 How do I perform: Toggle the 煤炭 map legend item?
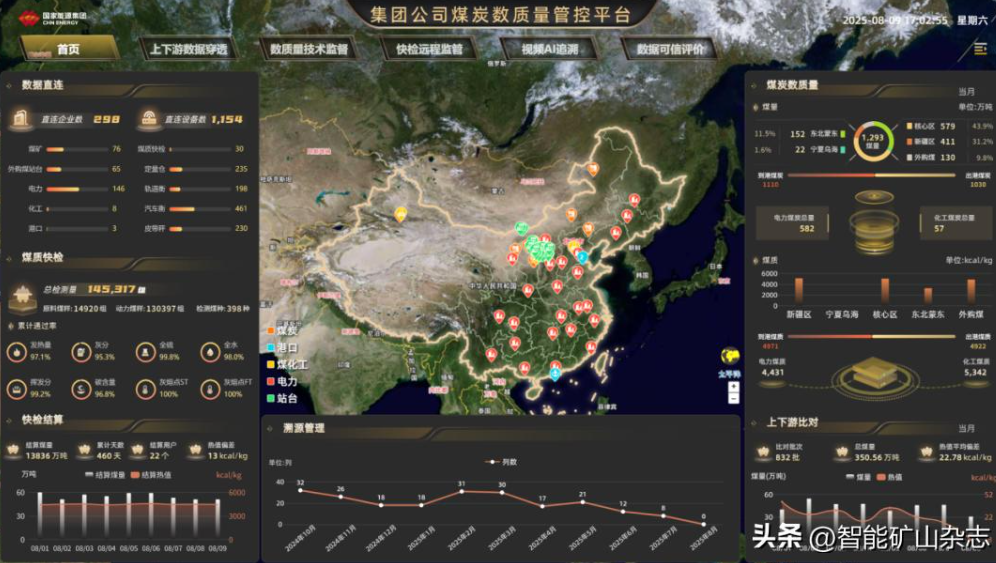tap(283, 330)
